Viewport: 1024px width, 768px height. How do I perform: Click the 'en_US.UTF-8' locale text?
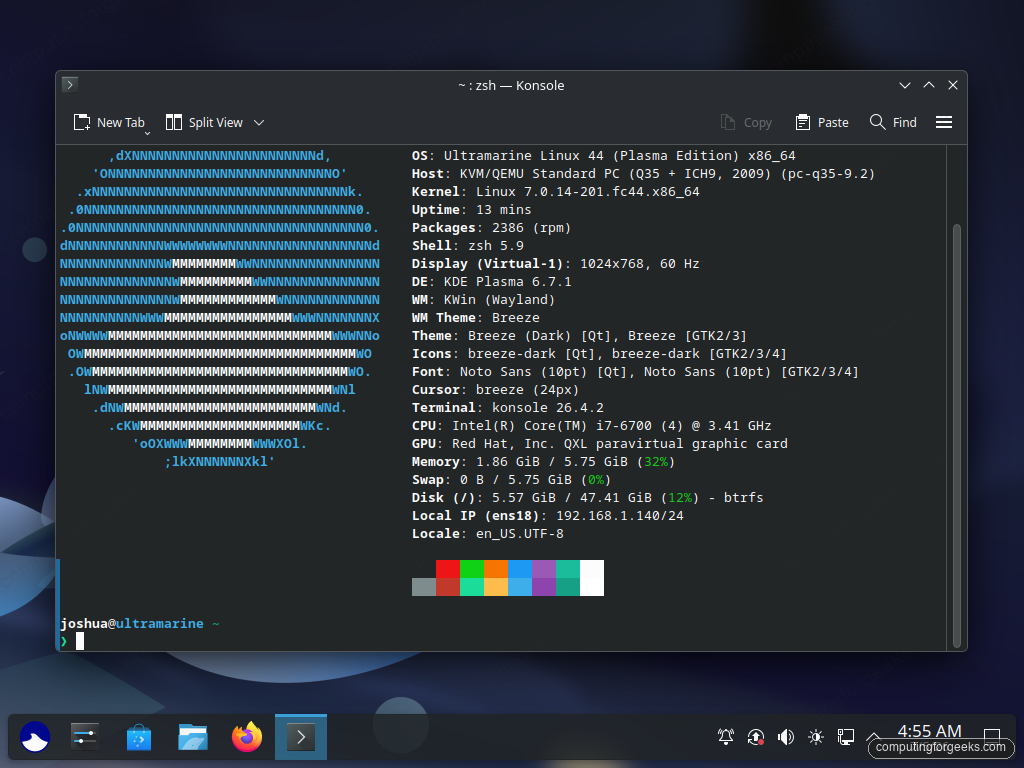pyautogui.click(x=520, y=534)
